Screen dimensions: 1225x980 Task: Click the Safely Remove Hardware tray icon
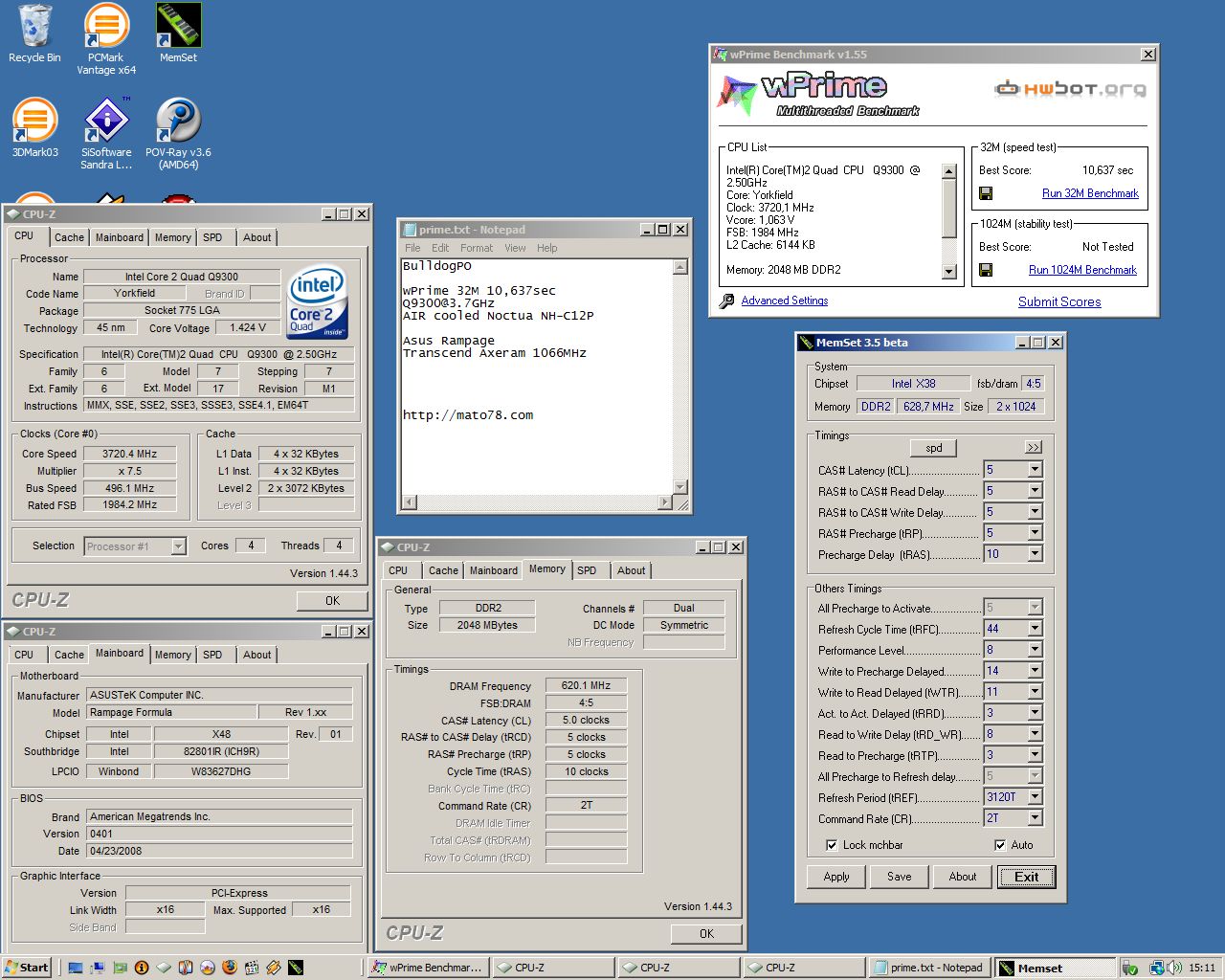1131,969
